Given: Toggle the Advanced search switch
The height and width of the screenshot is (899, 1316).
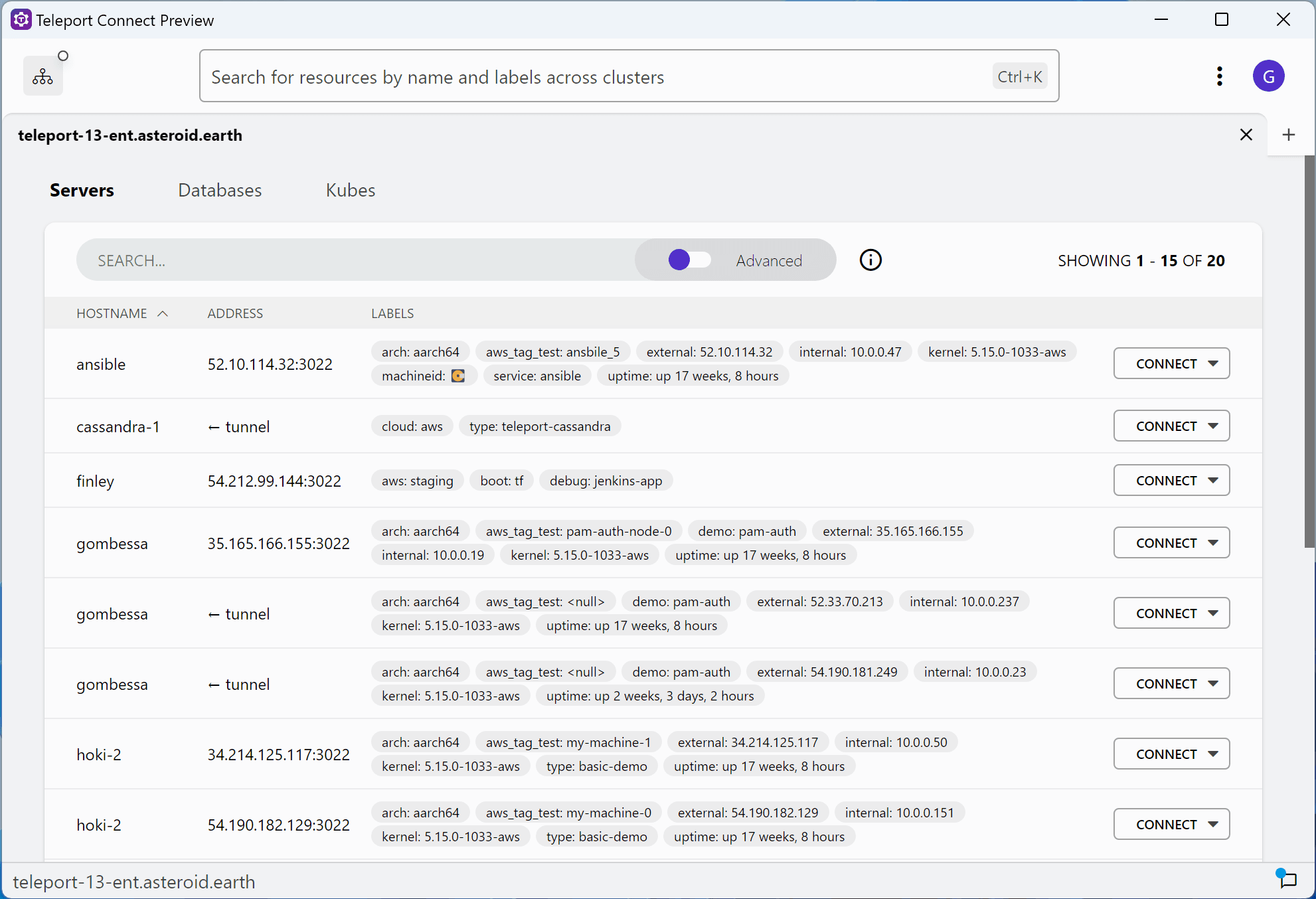Looking at the screenshot, I should point(689,260).
